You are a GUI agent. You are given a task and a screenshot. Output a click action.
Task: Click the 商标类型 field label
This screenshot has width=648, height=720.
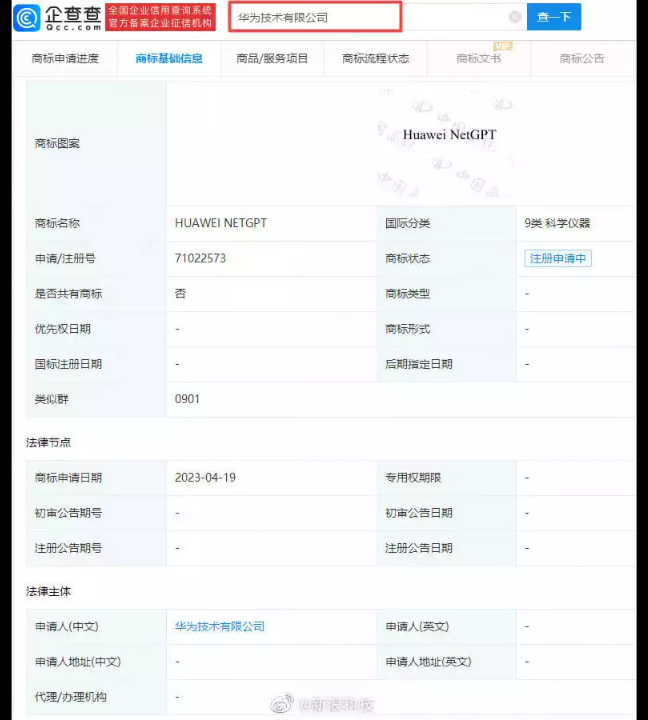pos(407,293)
